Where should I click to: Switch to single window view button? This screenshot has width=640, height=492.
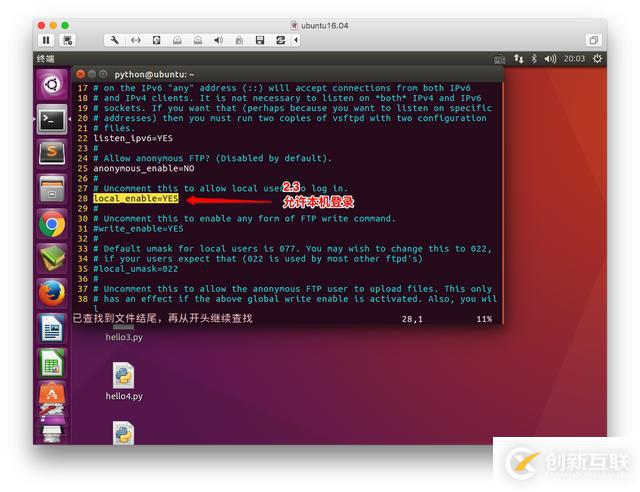pos(593,40)
